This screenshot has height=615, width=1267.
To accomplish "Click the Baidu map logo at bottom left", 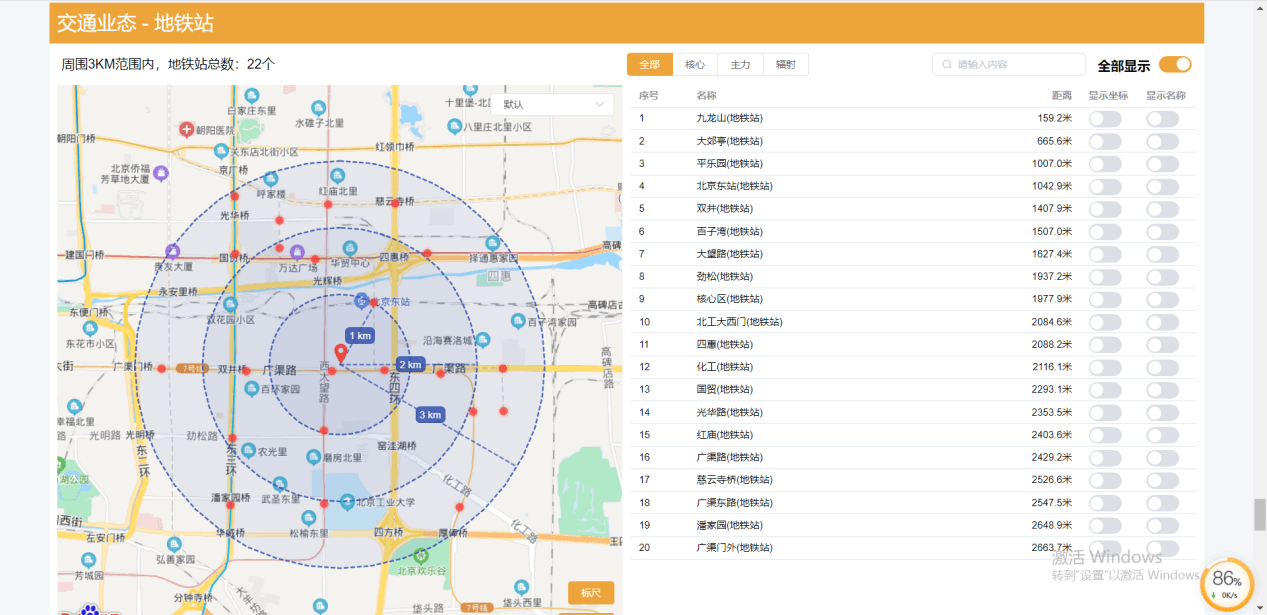I will coord(90,609).
